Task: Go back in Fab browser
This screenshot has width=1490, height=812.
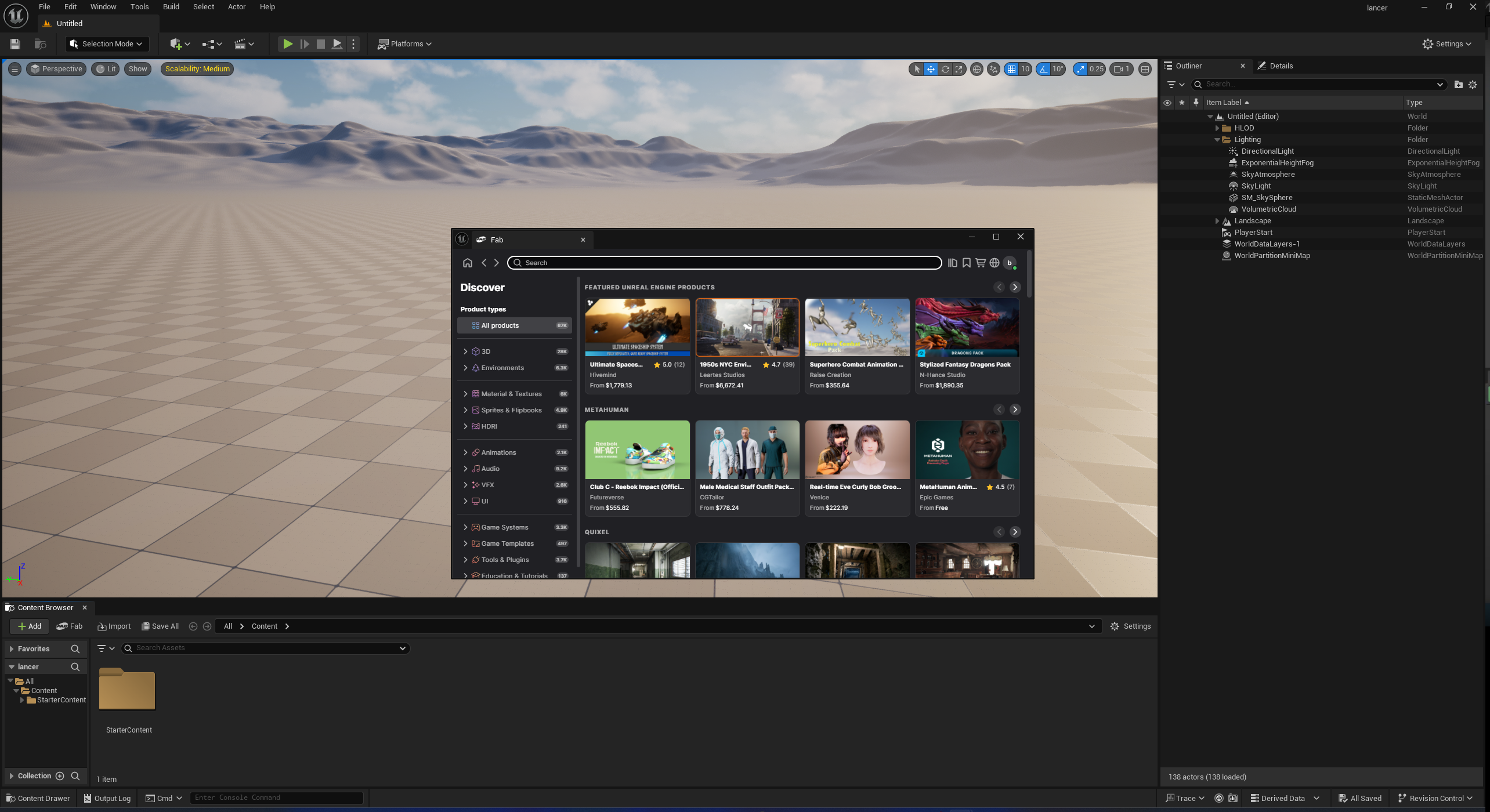Action: coord(484,263)
